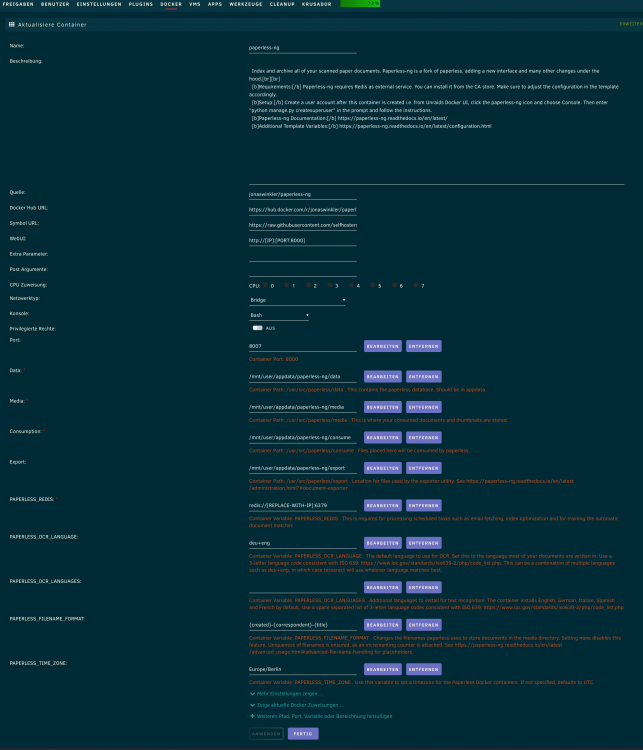Click Entfernen for the Port entry

pyautogui.click(x=424, y=346)
